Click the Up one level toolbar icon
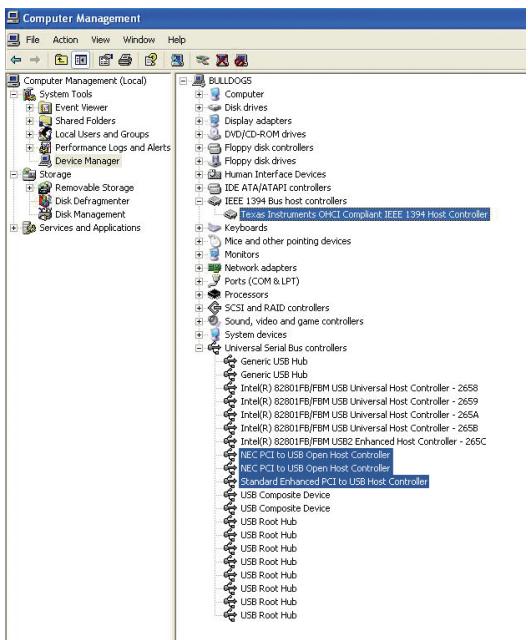 point(61,60)
